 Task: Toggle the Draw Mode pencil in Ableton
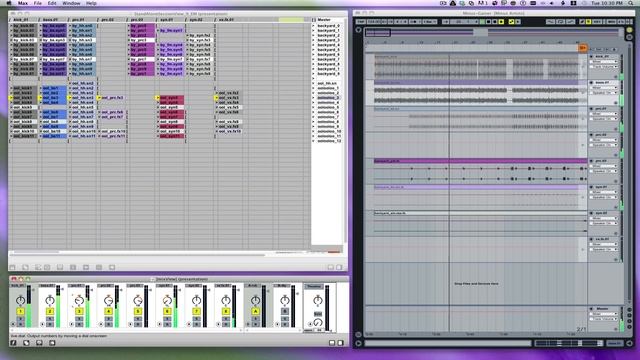coord(582,22)
